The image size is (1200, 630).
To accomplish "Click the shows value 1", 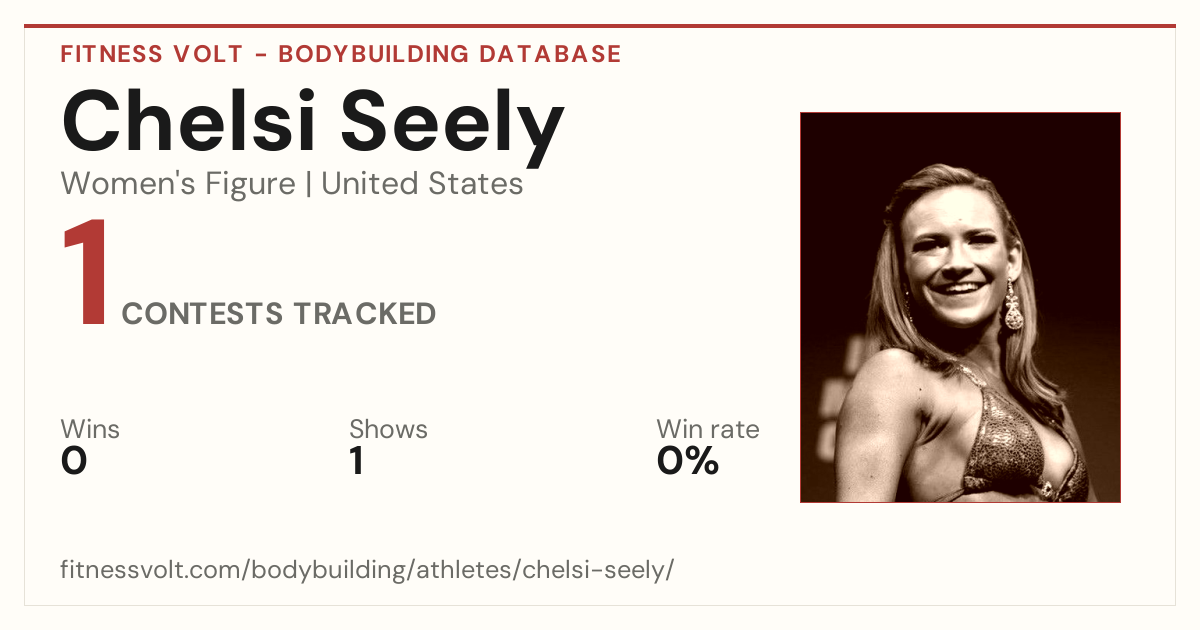I will pyautogui.click(x=356, y=461).
